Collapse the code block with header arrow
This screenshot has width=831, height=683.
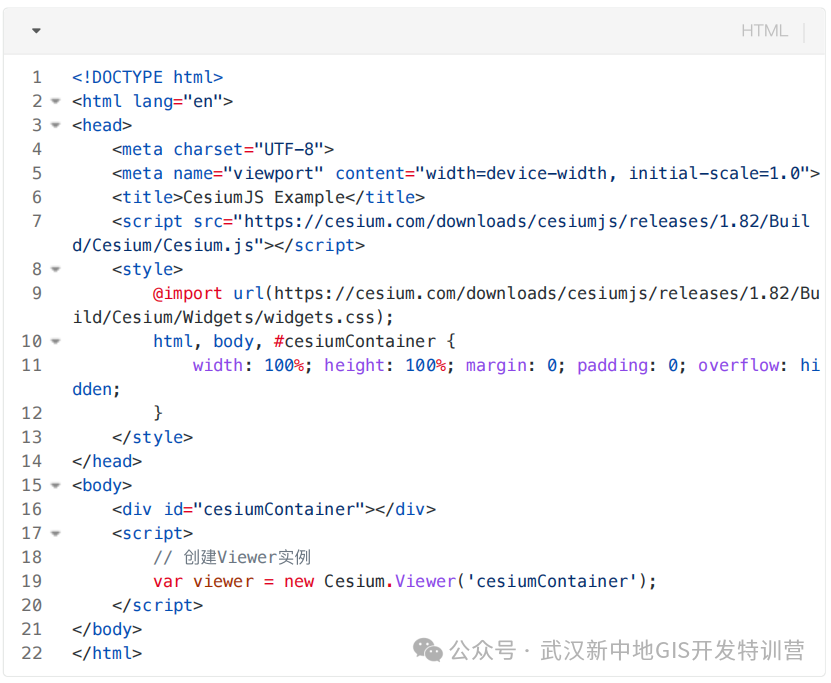click(x=36, y=31)
